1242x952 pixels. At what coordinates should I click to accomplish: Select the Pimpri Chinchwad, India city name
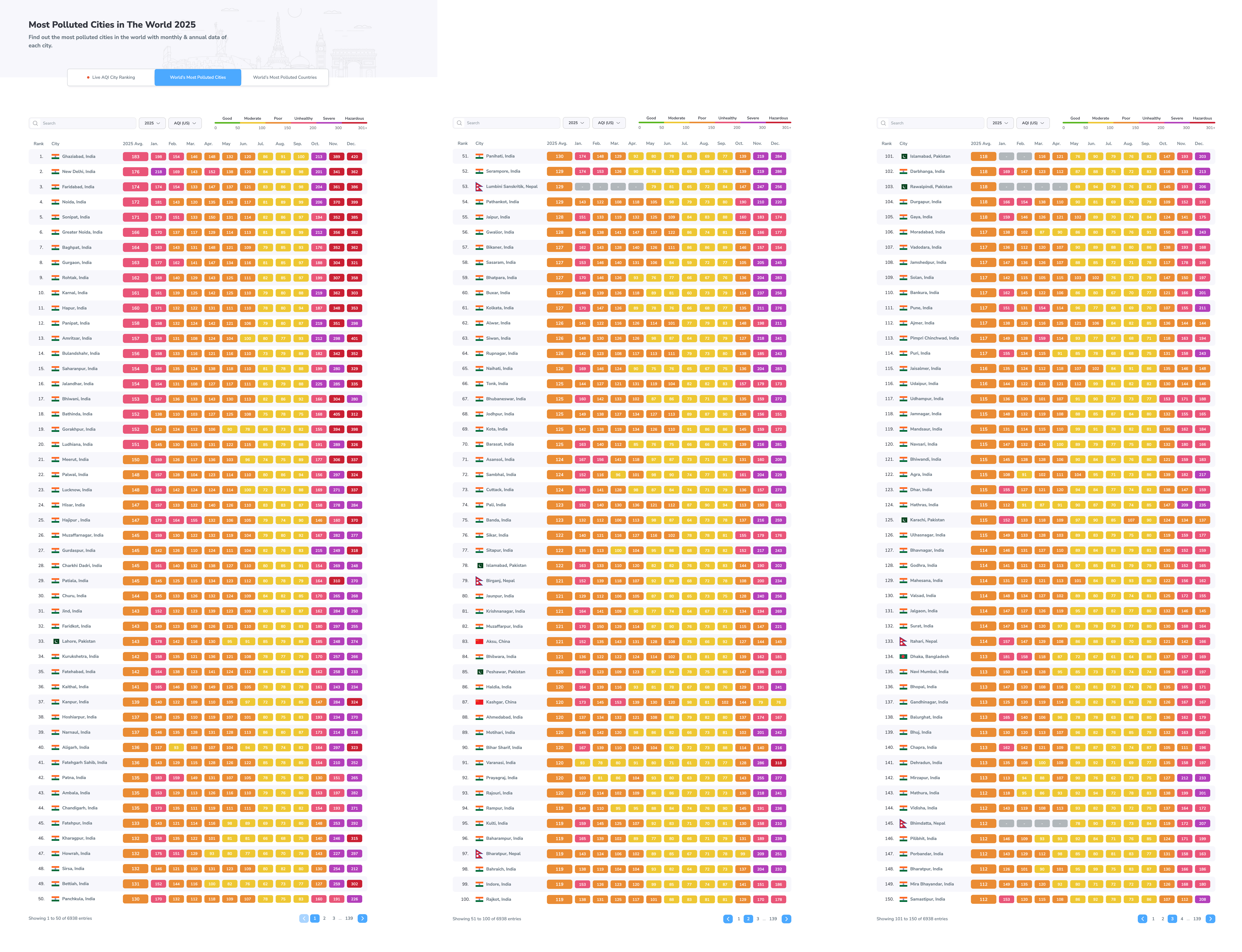(934, 338)
